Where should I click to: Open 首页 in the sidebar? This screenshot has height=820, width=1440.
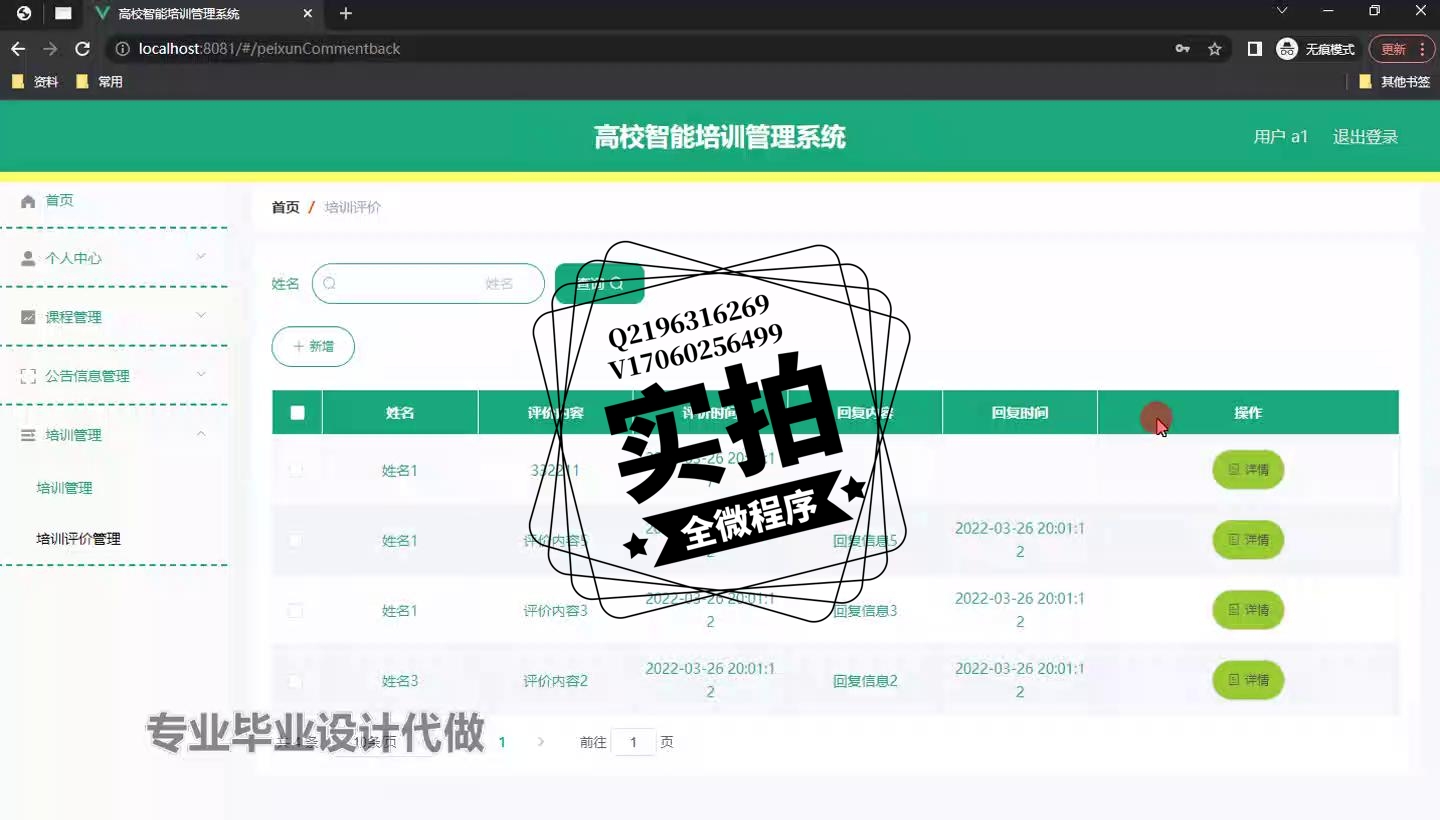59,200
